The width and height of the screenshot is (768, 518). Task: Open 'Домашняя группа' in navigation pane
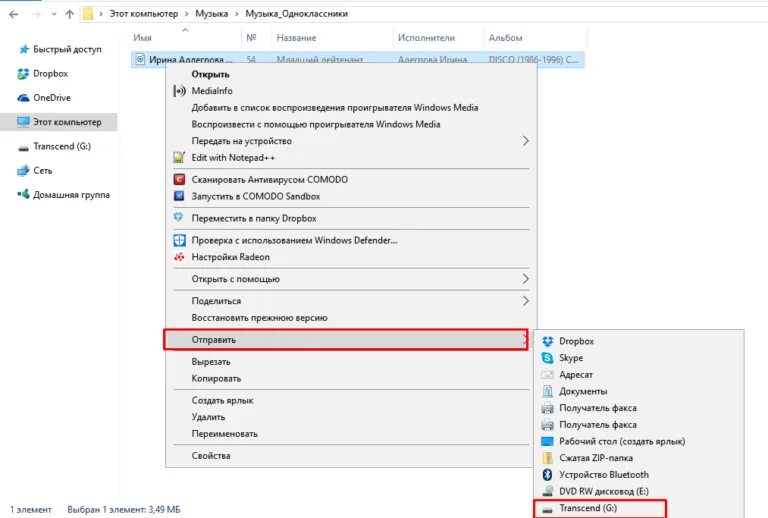click(x=64, y=195)
